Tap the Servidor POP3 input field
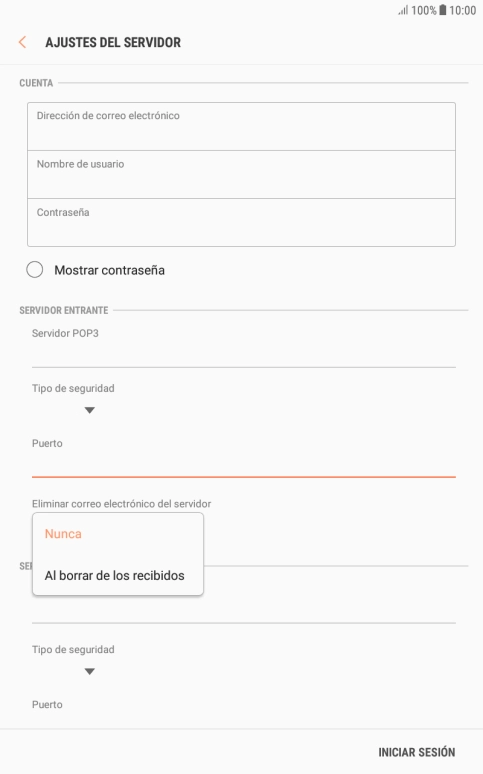 click(243, 355)
